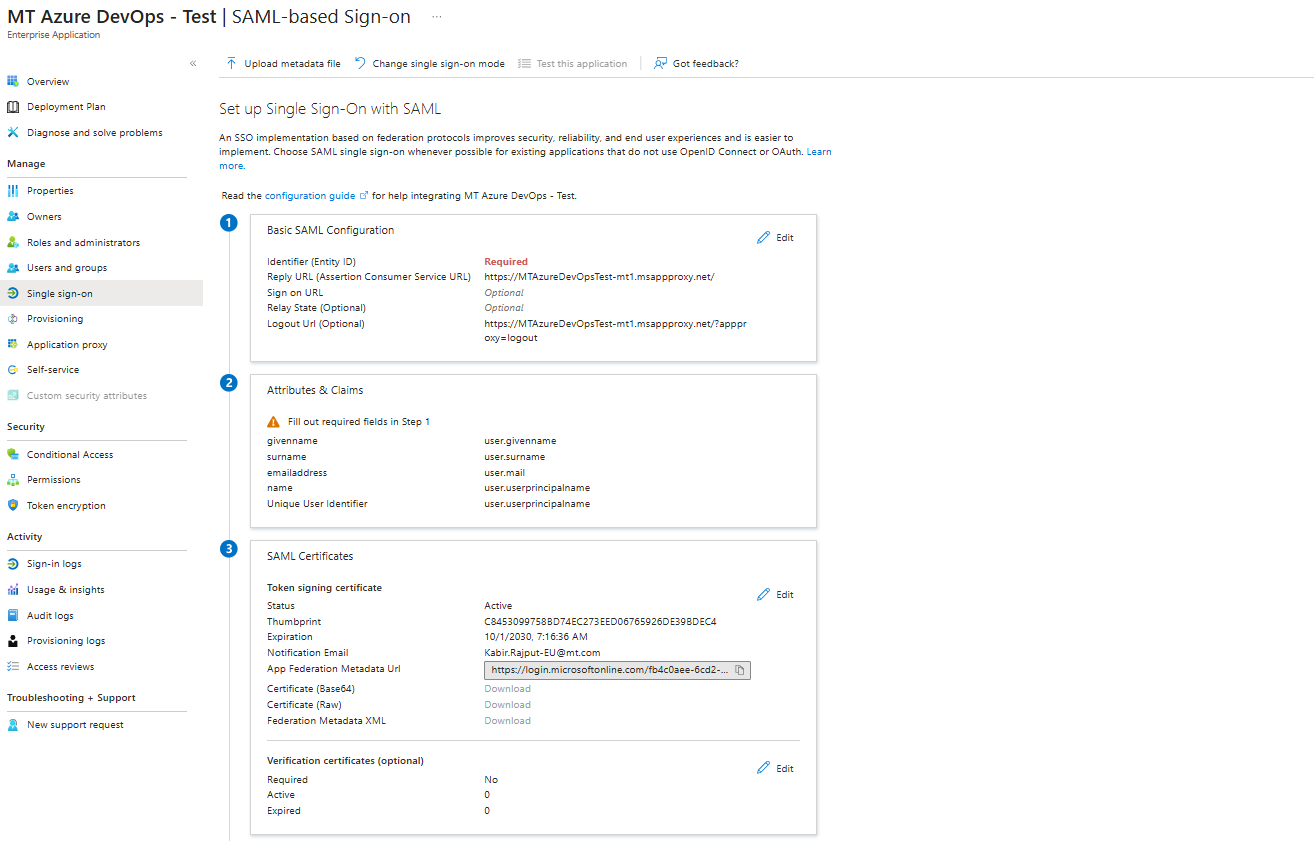The height and width of the screenshot is (841, 1314).
Task: Click the Roles and administrators icon
Action: point(13,242)
